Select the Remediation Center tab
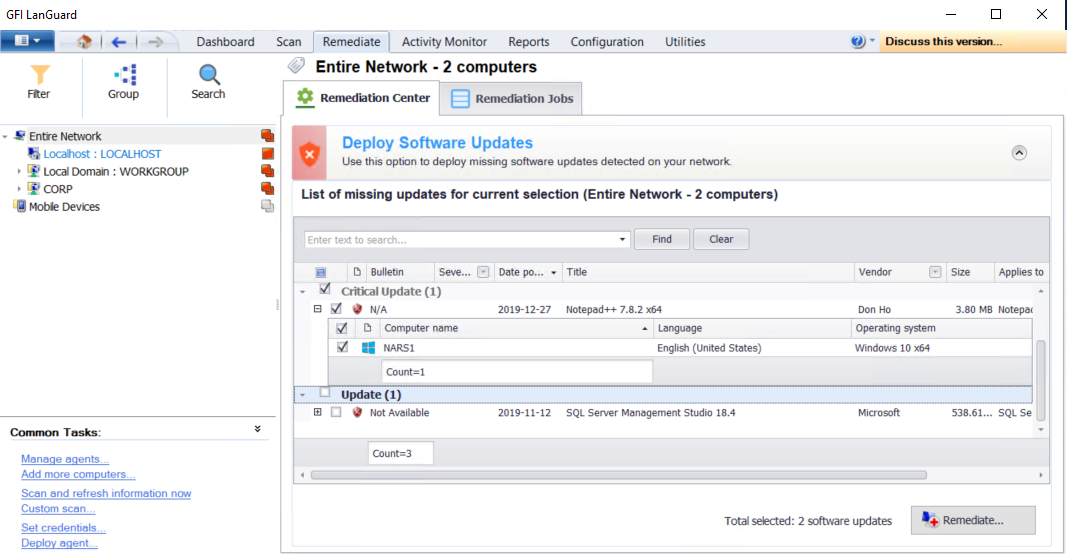This screenshot has width=1067, height=554. (x=362, y=98)
